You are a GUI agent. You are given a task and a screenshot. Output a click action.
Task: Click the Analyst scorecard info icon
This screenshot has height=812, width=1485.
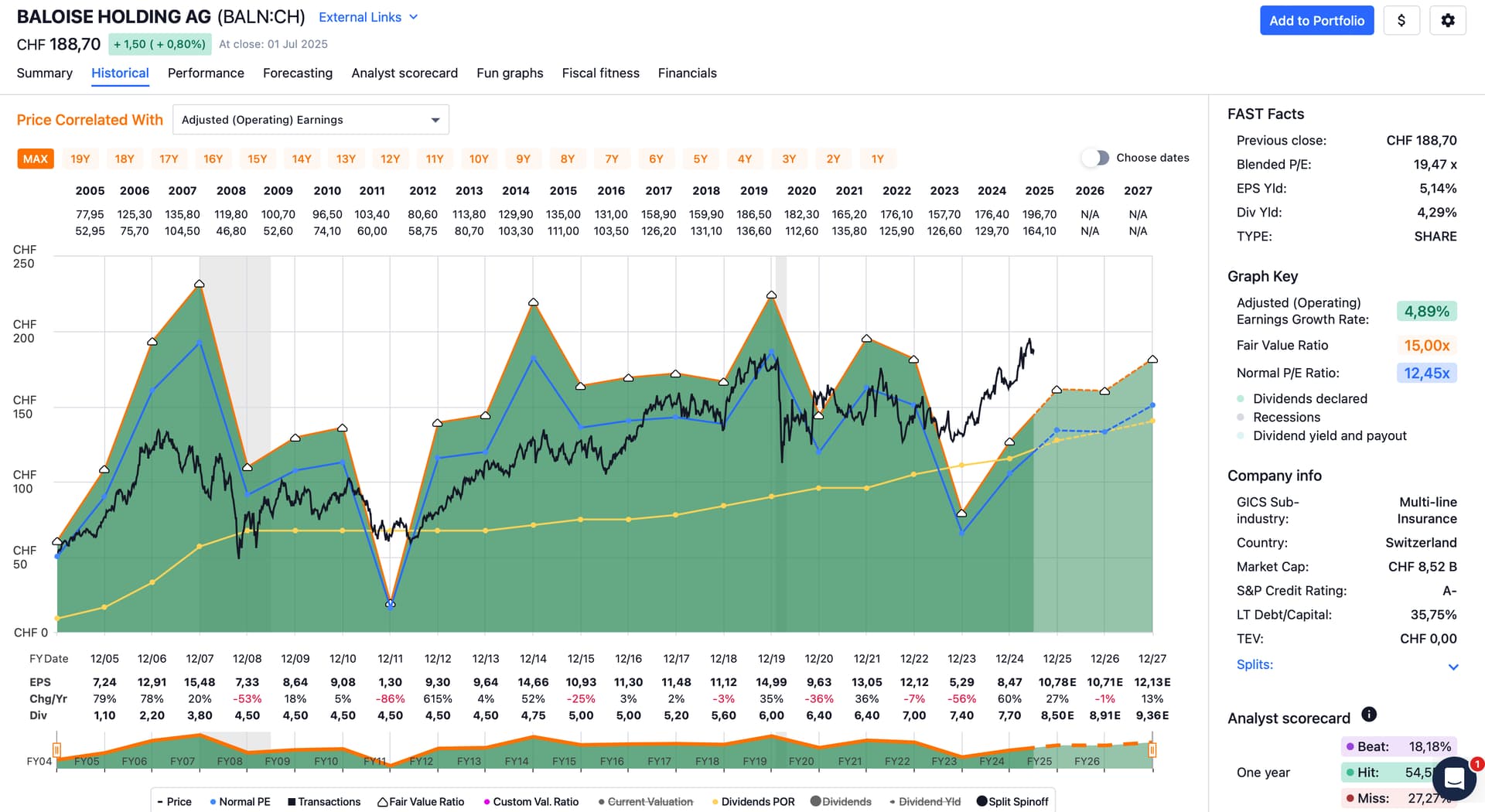click(1368, 715)
